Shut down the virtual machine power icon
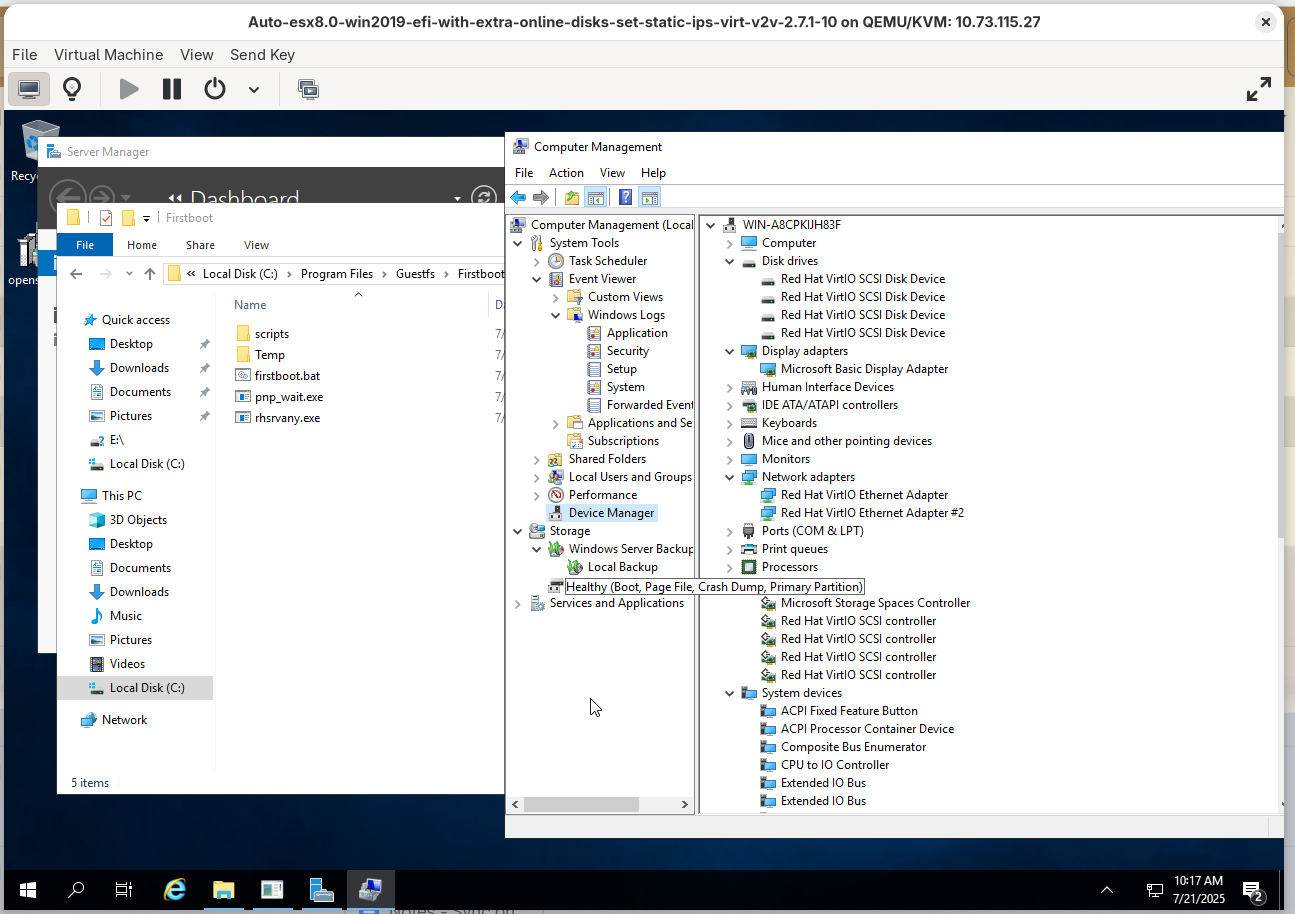This screenshot has width=1295, height=914. coord(215,89)
